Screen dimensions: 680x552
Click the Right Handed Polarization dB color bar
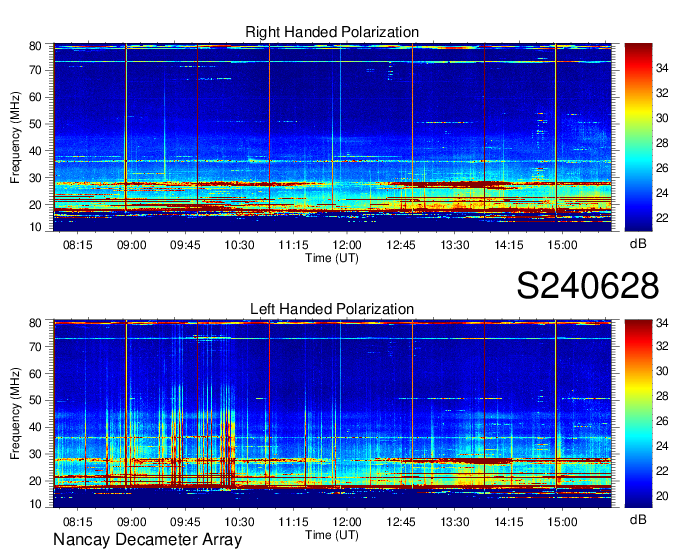pos(638,137)
